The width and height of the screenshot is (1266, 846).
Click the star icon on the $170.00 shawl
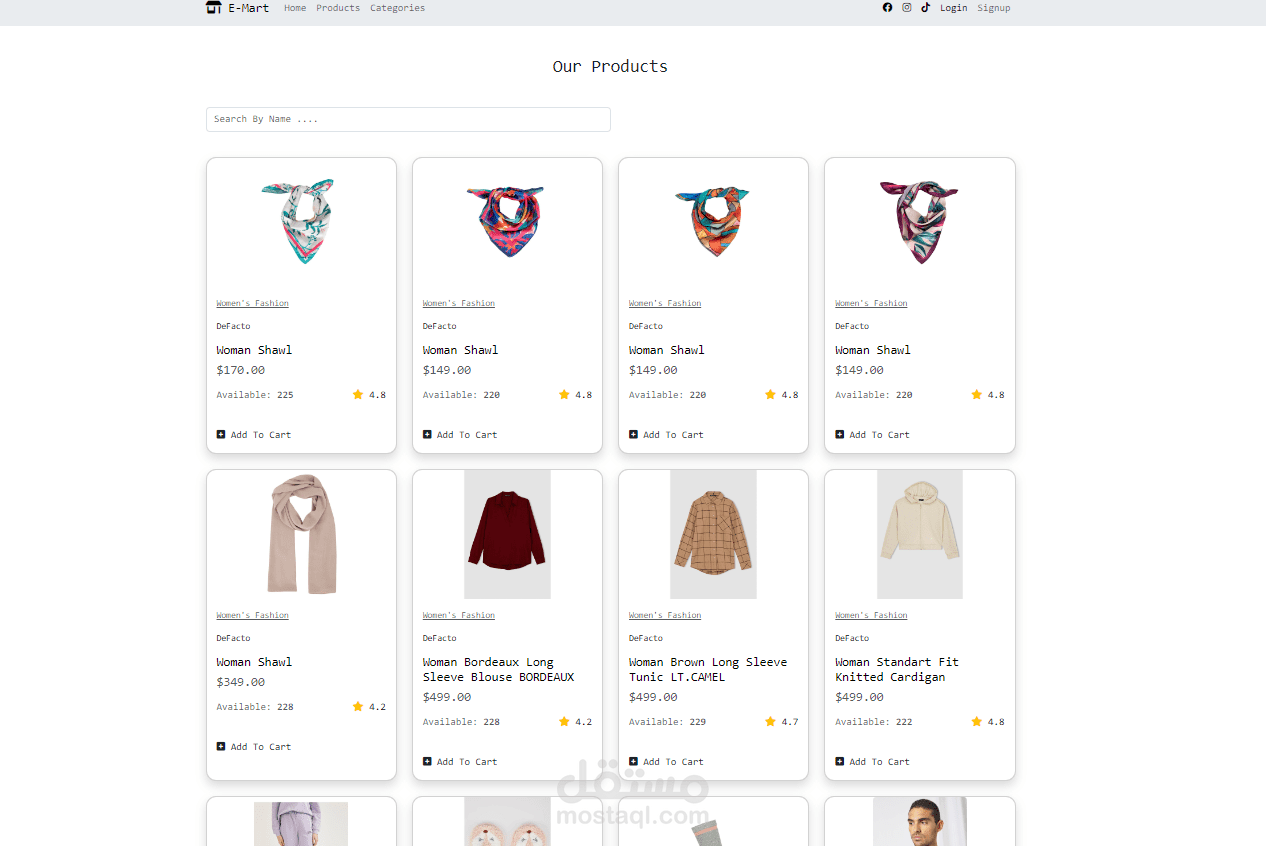(x=358, y=394)
